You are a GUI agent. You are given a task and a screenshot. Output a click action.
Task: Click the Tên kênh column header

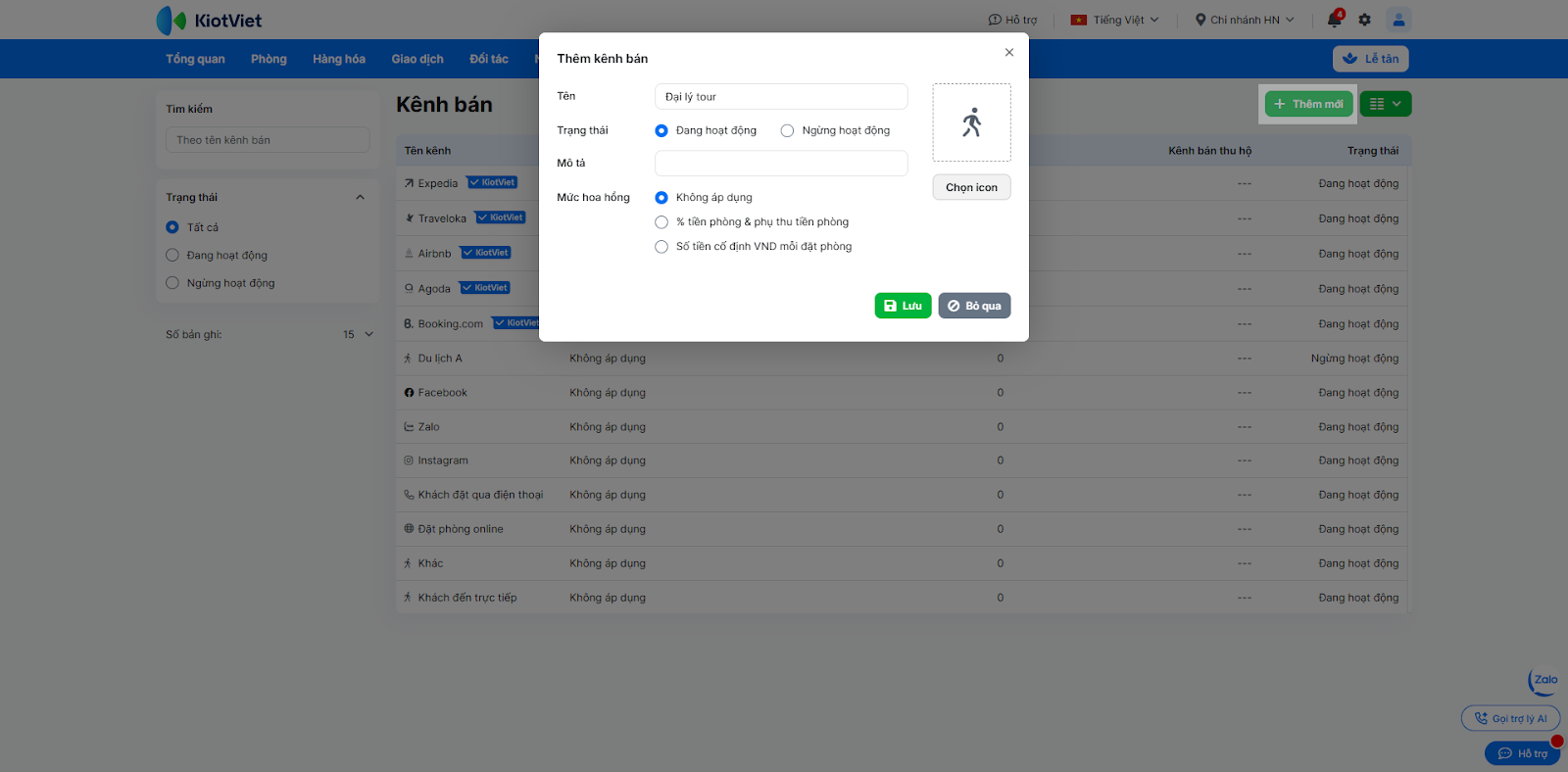(x=428, y=151)
